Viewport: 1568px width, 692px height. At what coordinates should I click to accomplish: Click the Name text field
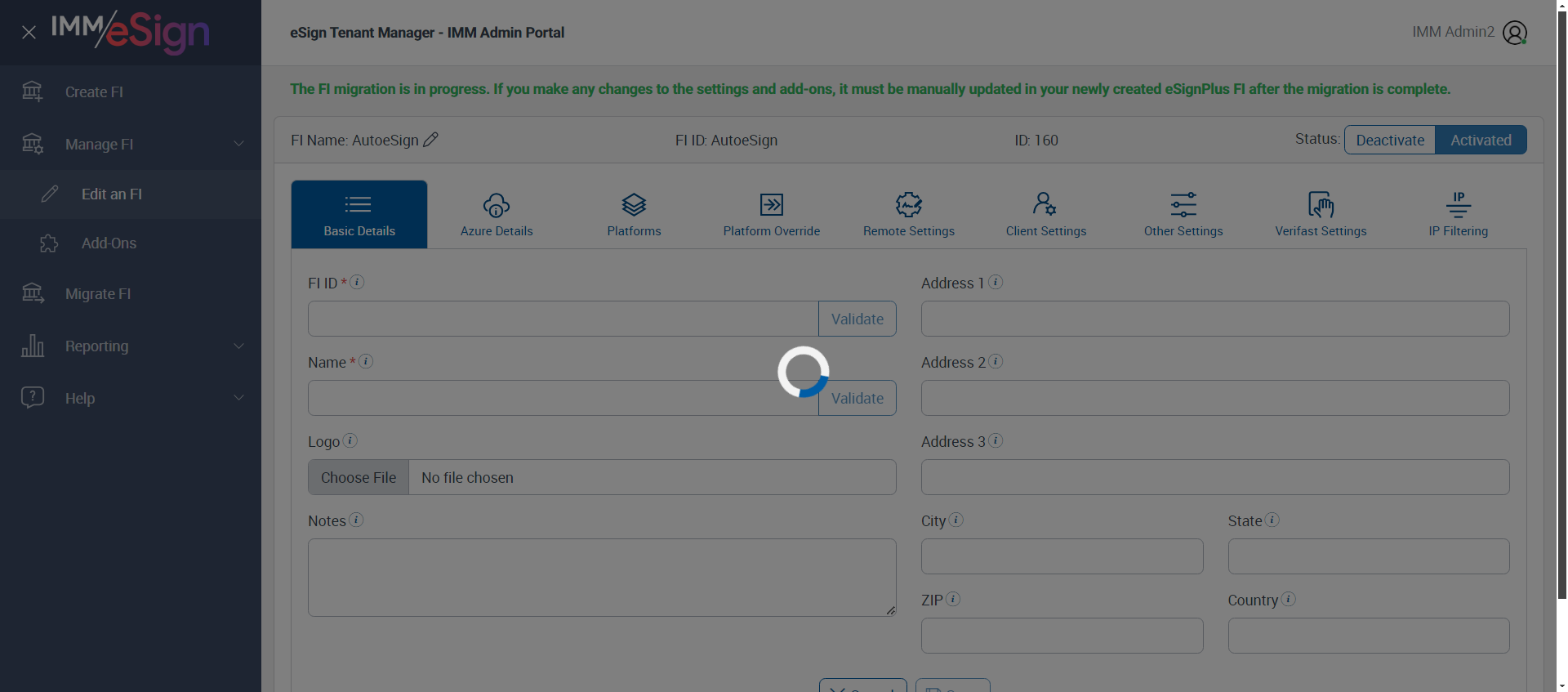tap(563, 398)
